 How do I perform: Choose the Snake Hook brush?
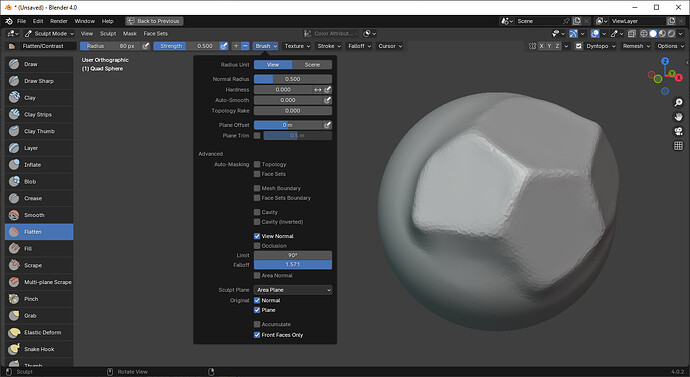(39, 349)
